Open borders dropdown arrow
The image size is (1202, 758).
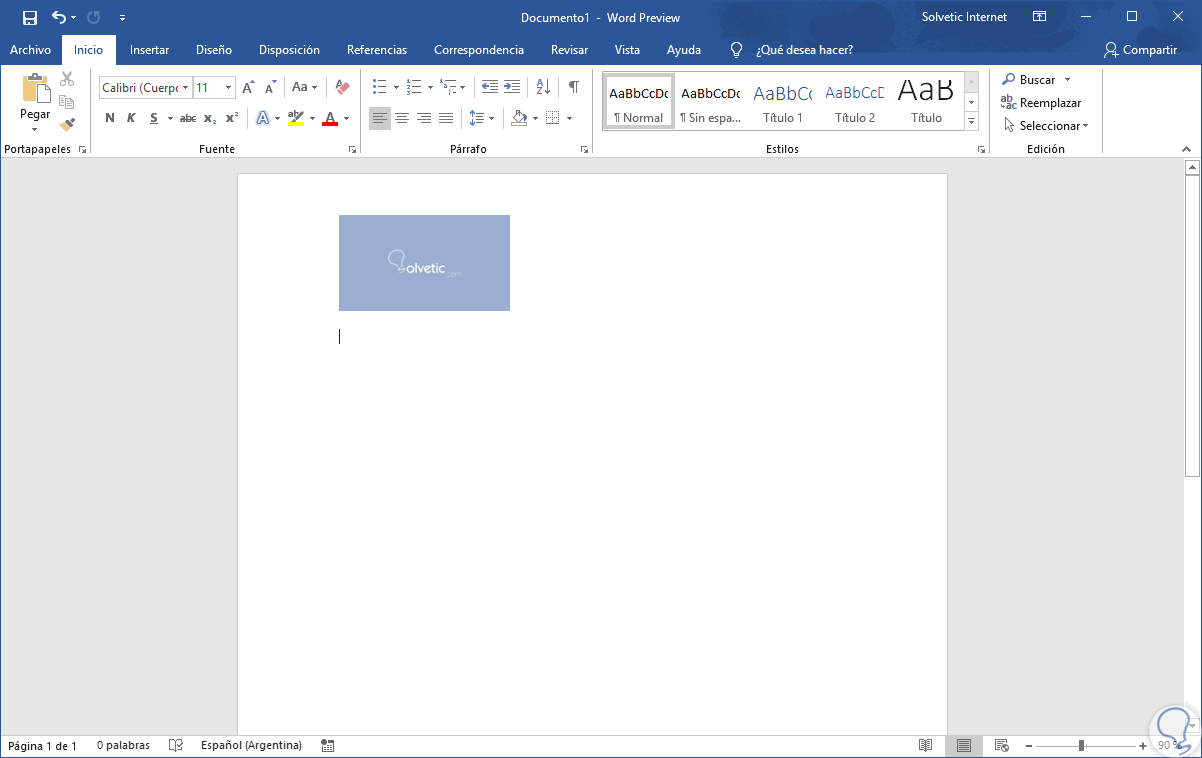[569, 118]
